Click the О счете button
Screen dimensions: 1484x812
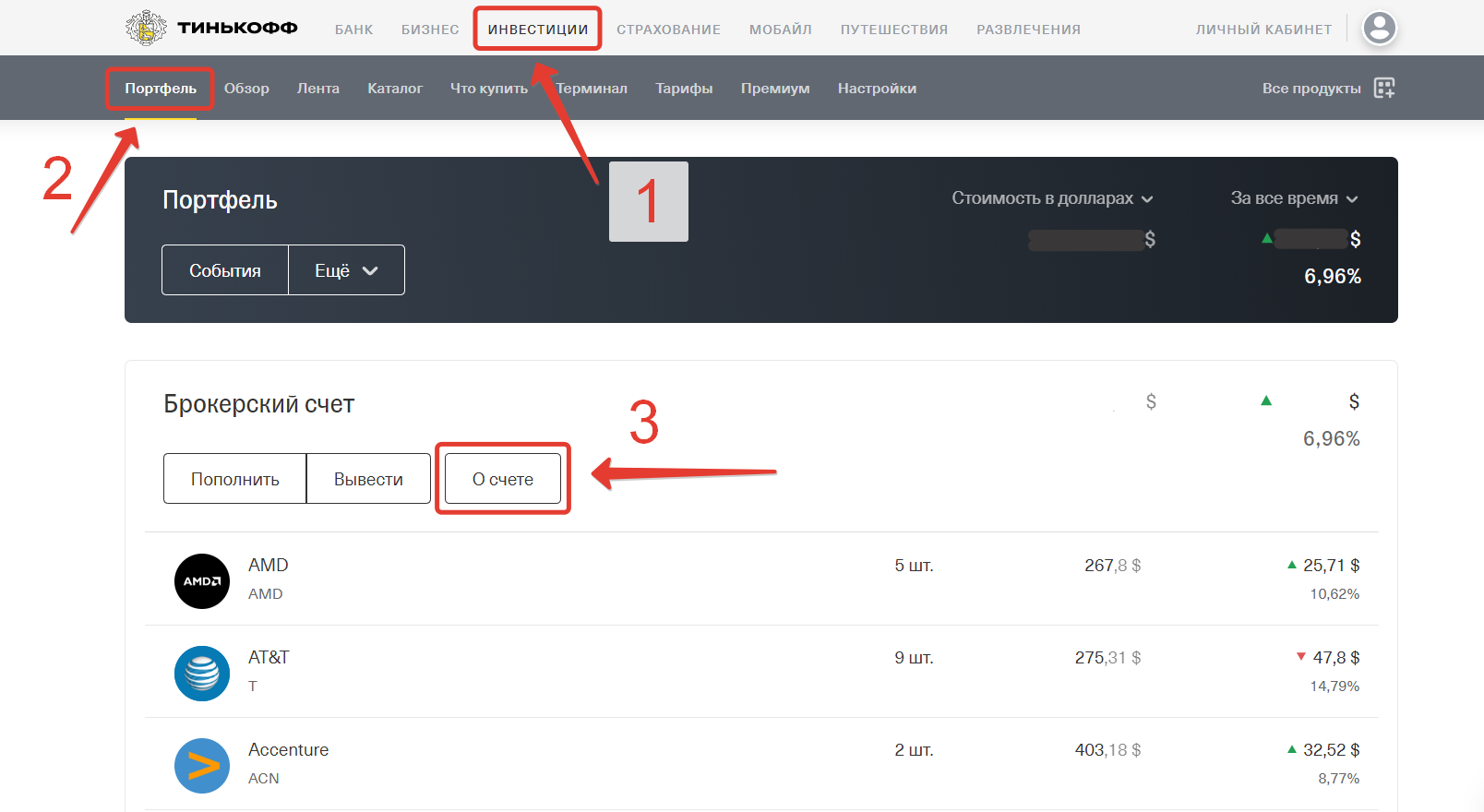pyautogui.click(x=503, y=479)
